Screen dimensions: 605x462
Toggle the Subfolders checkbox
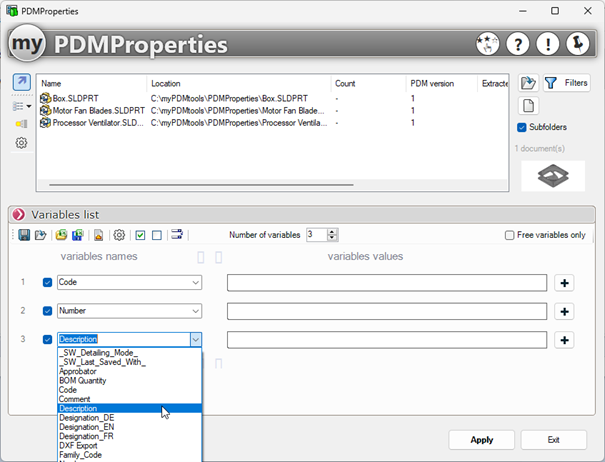(522, 127)
